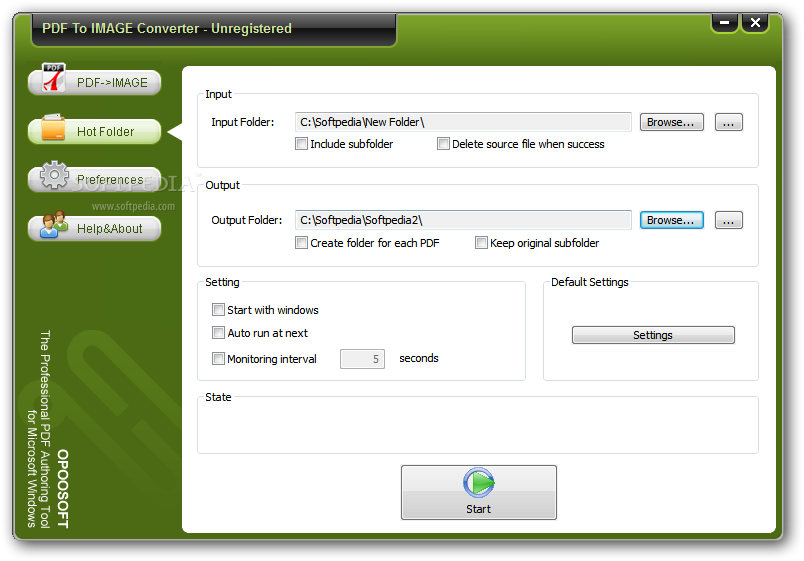Click the ellipsis button beside Input Folder
This screenshot has height=561, width=804.
click(729, 122)
